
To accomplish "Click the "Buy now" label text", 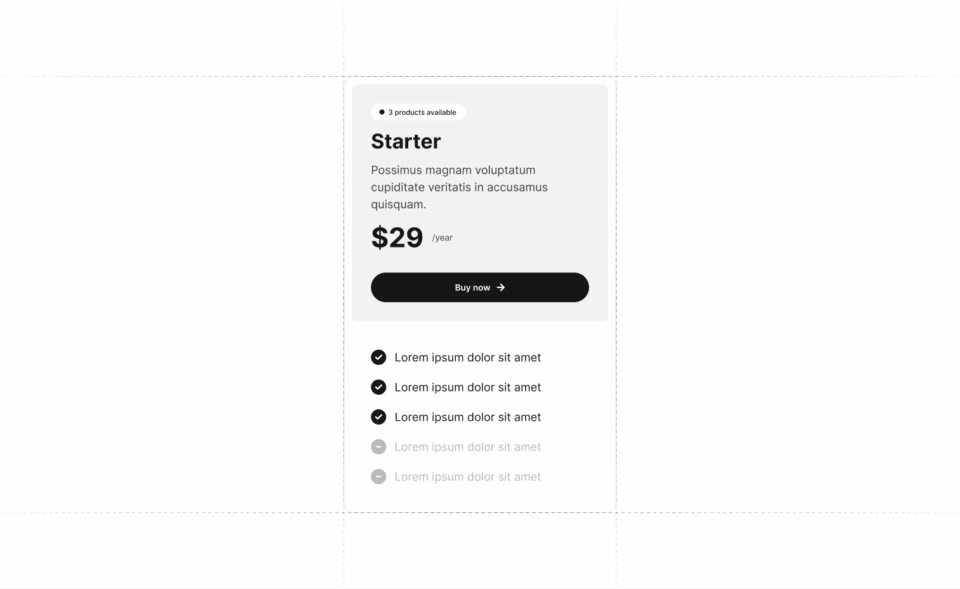I will (472, 287).
